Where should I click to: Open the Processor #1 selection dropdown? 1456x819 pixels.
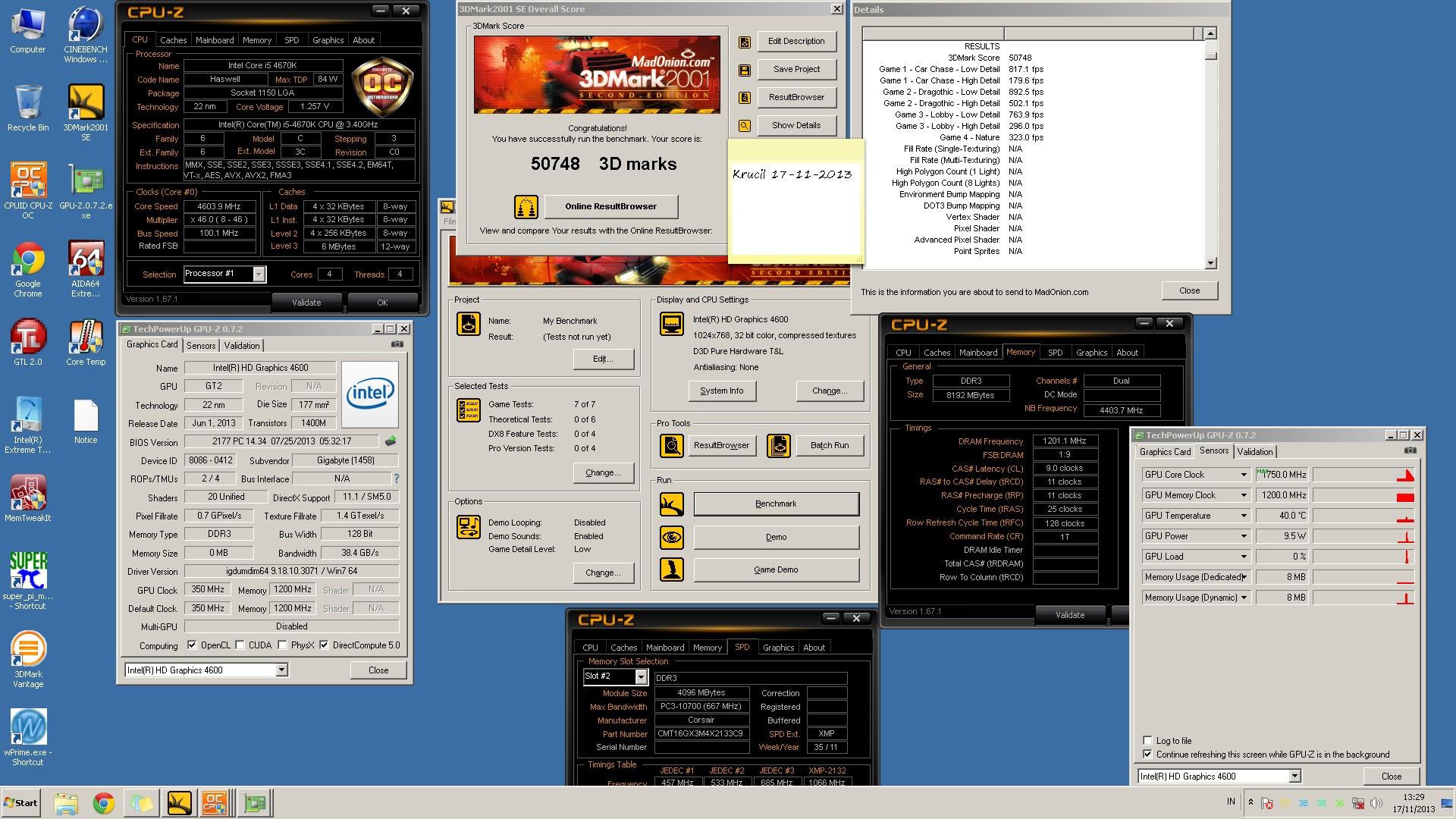point(259,274)
